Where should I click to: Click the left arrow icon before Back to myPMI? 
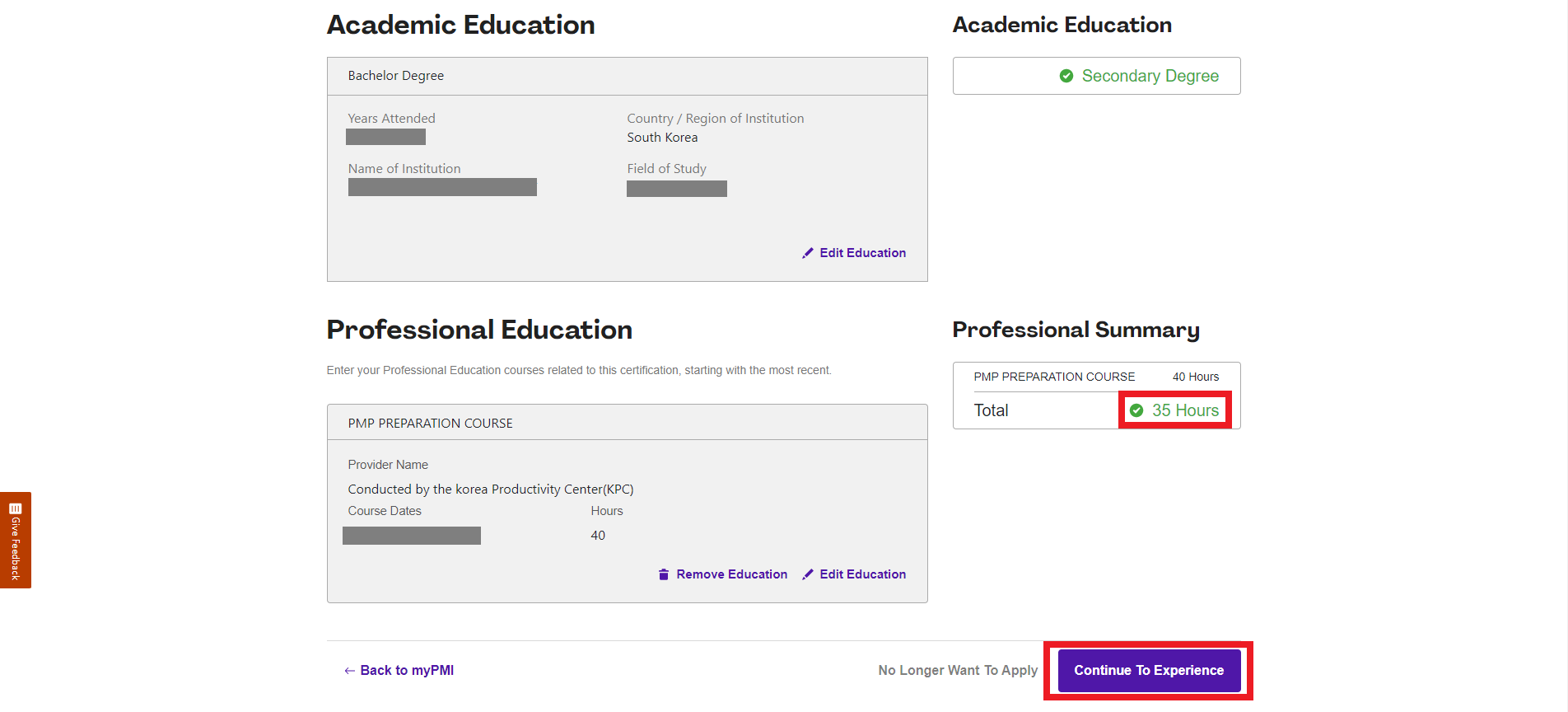pos(350,671)
